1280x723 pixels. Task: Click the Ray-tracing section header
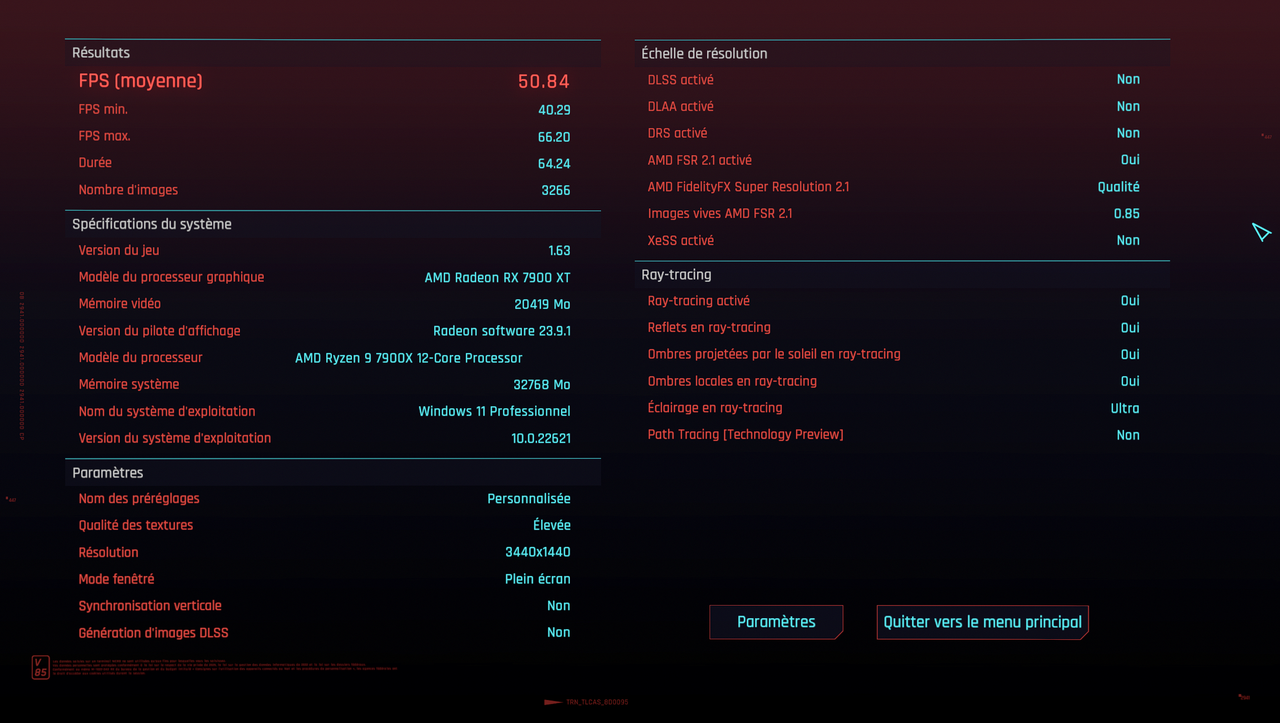(677, 274)
